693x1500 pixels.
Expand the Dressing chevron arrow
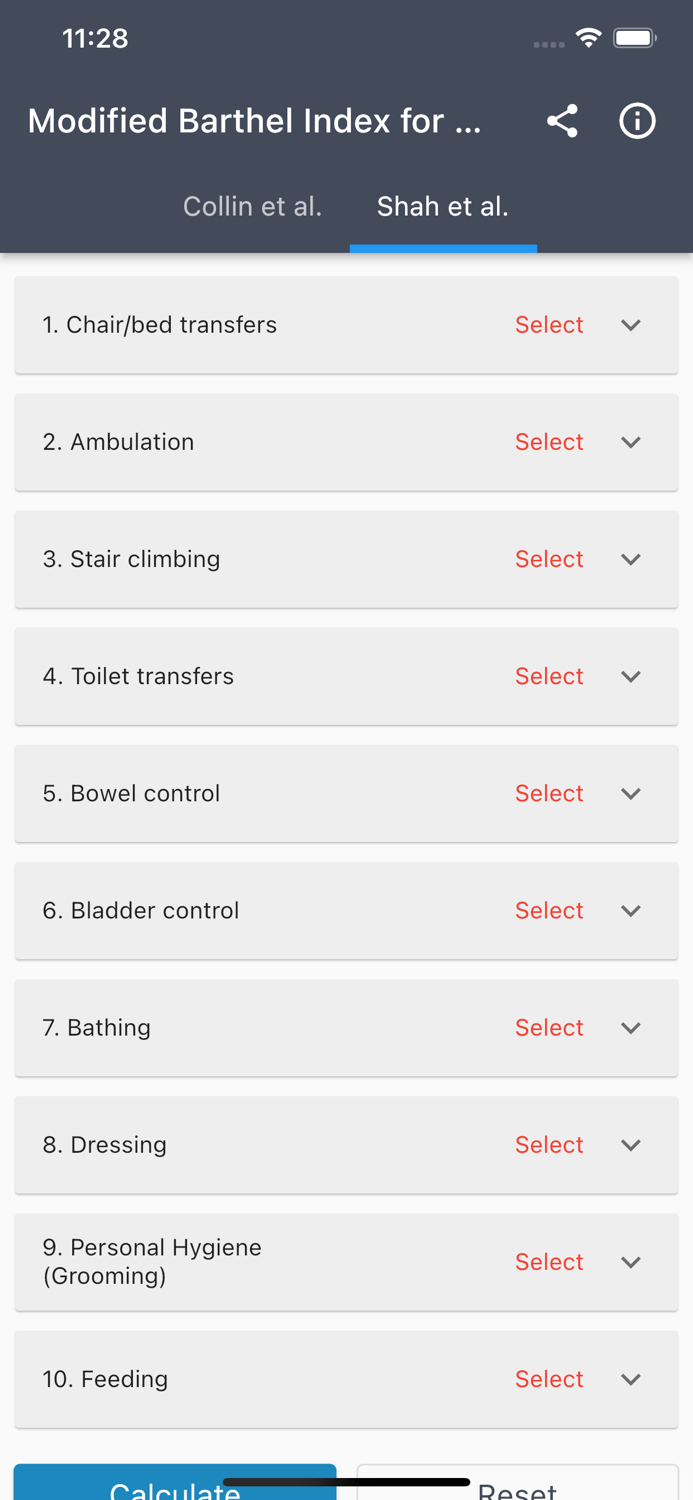tap(631, 1144)
